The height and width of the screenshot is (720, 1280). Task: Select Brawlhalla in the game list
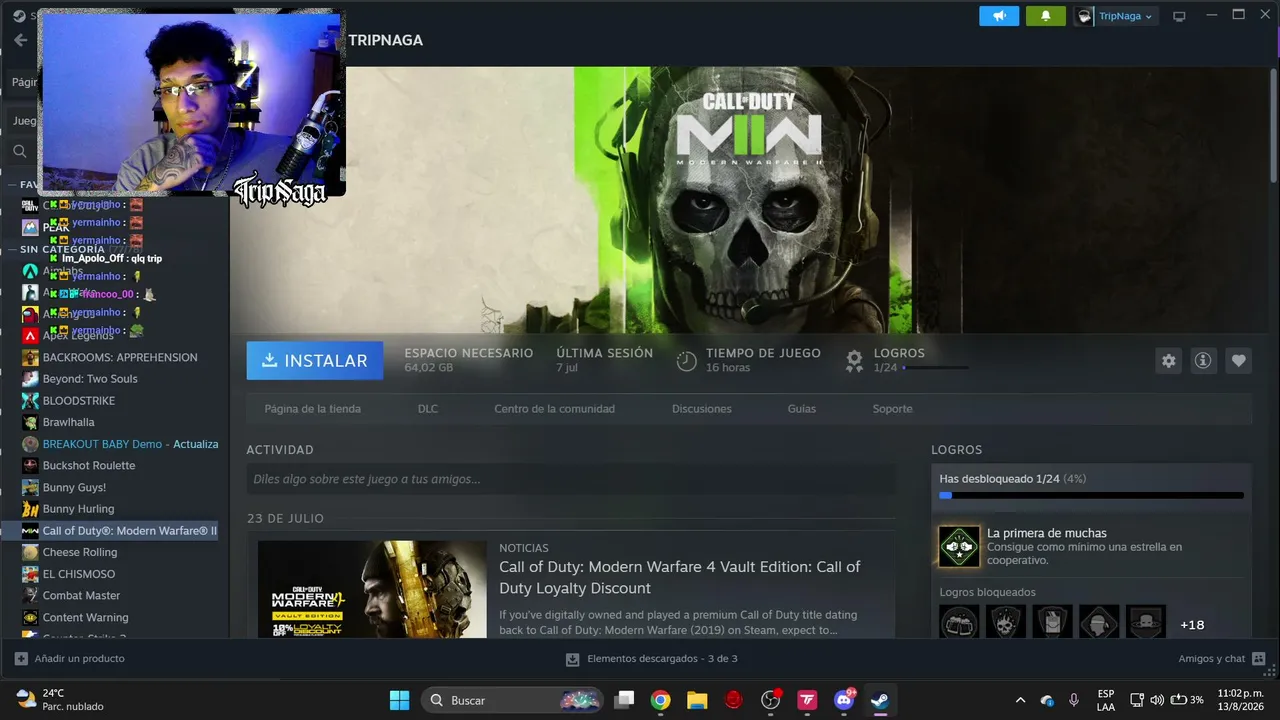tap(69, 422)
